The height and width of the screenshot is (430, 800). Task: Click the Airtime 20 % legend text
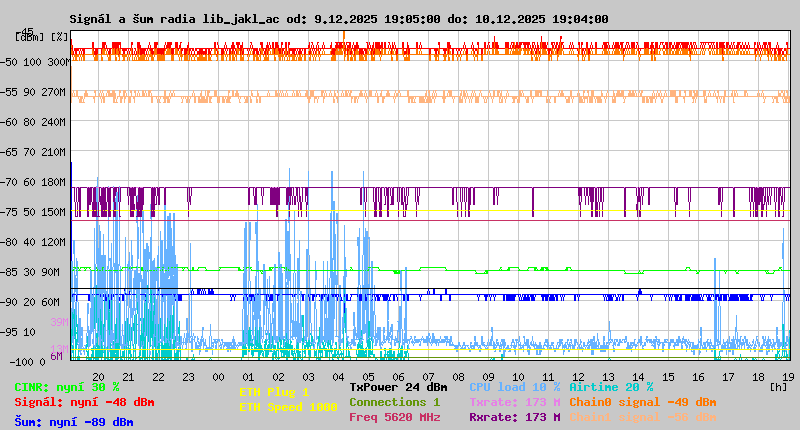(x=611, y=387)
